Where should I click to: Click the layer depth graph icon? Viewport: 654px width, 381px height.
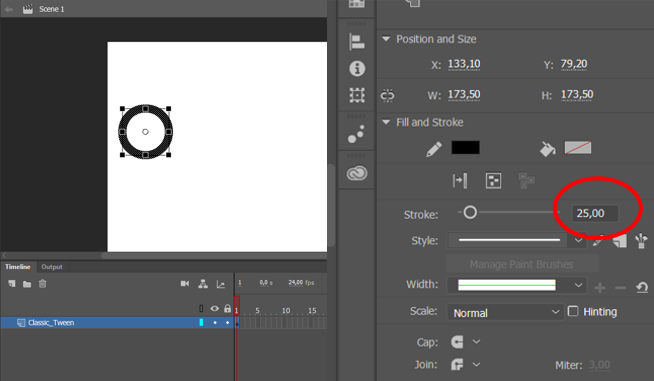(221, 285)
